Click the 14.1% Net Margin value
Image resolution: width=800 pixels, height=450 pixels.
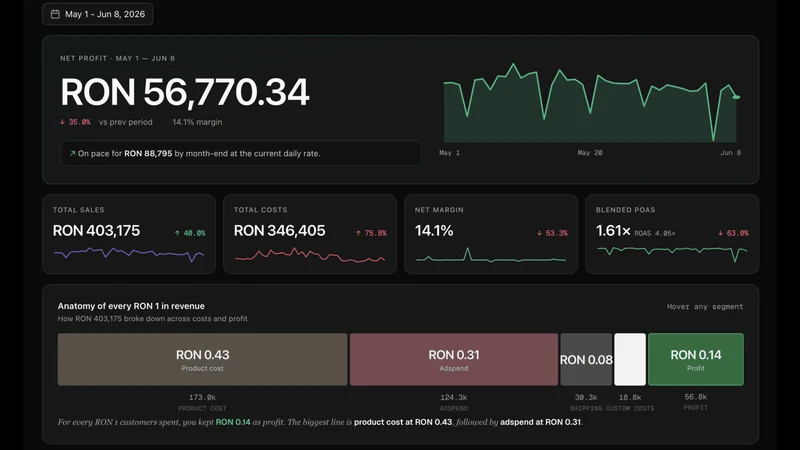(434, 231)
